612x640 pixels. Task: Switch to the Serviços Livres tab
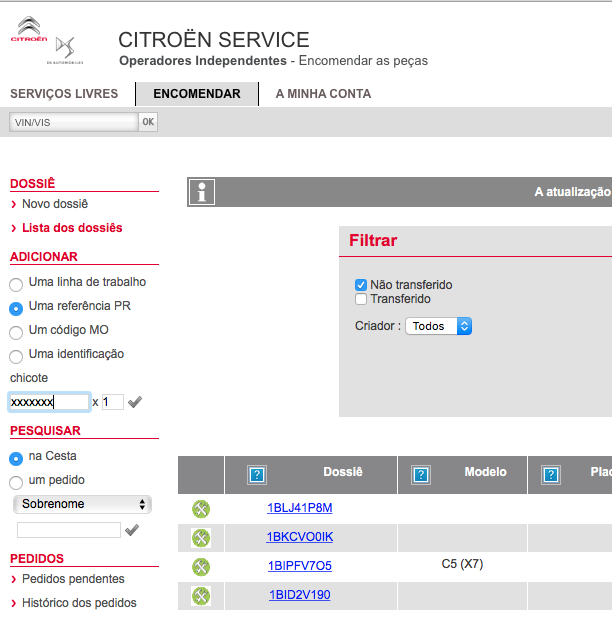[64, 94]
